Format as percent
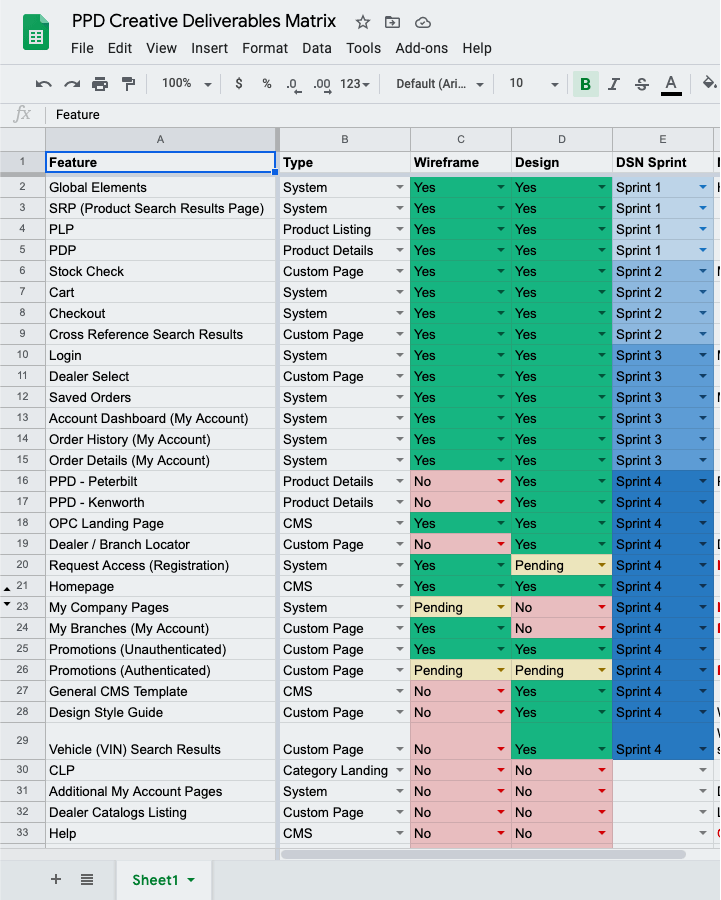The width and height of the screenshot is (721, 900). [266, 84]
